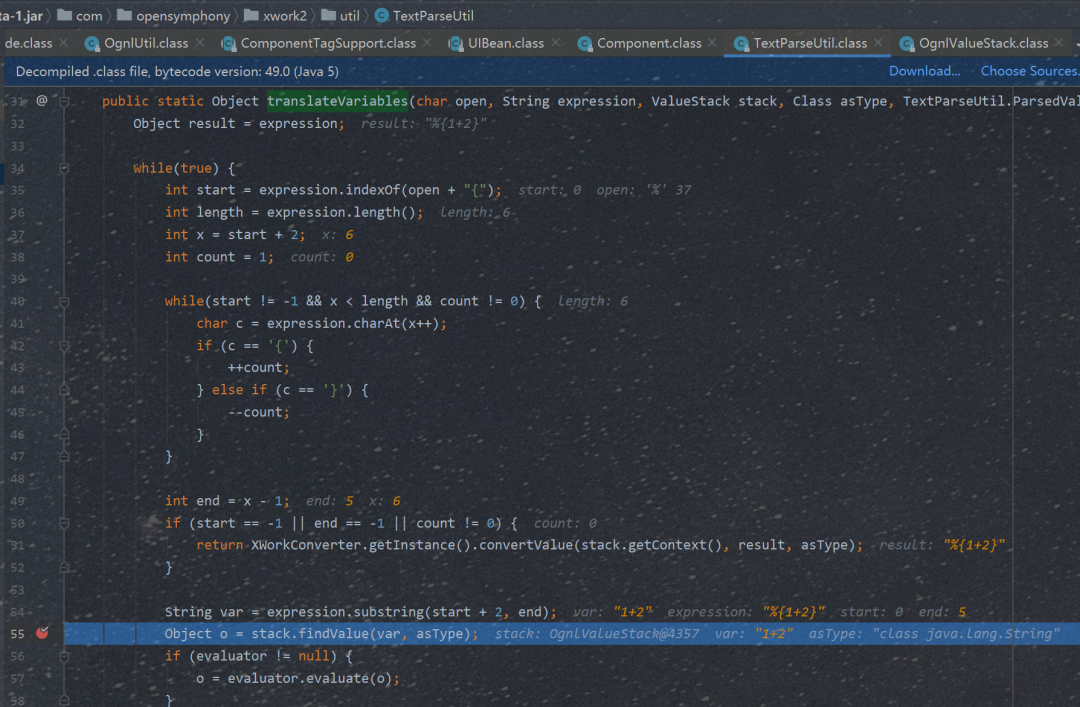Collapse the translateVariables method on line 31

64,101
